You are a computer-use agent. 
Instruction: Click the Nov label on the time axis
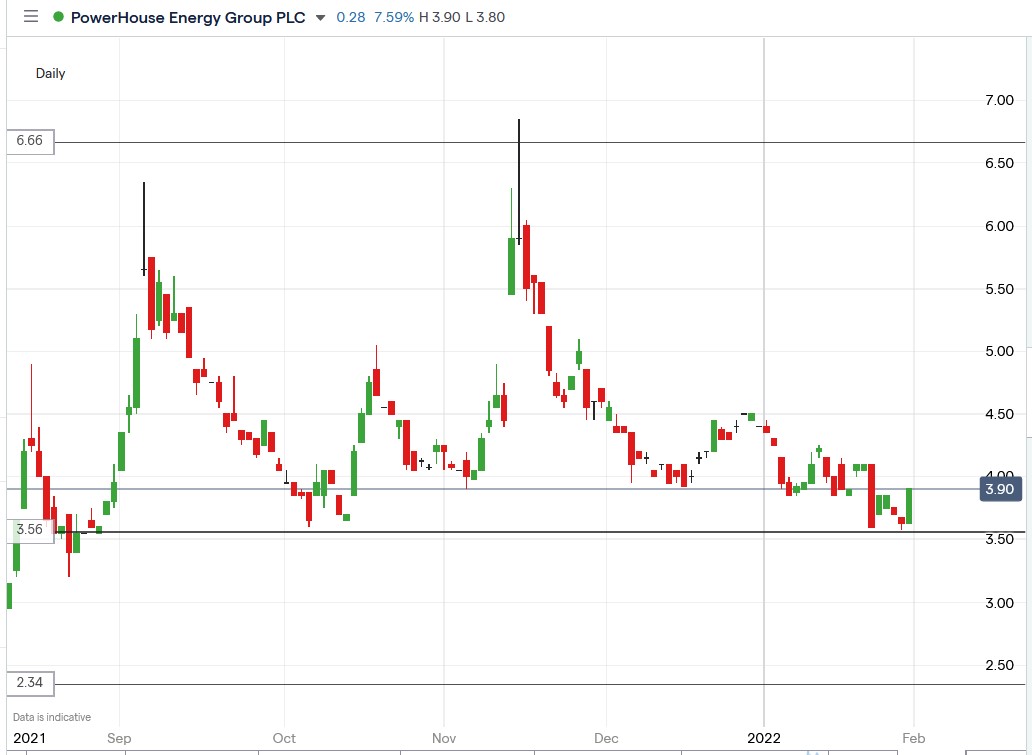(443, 738)
